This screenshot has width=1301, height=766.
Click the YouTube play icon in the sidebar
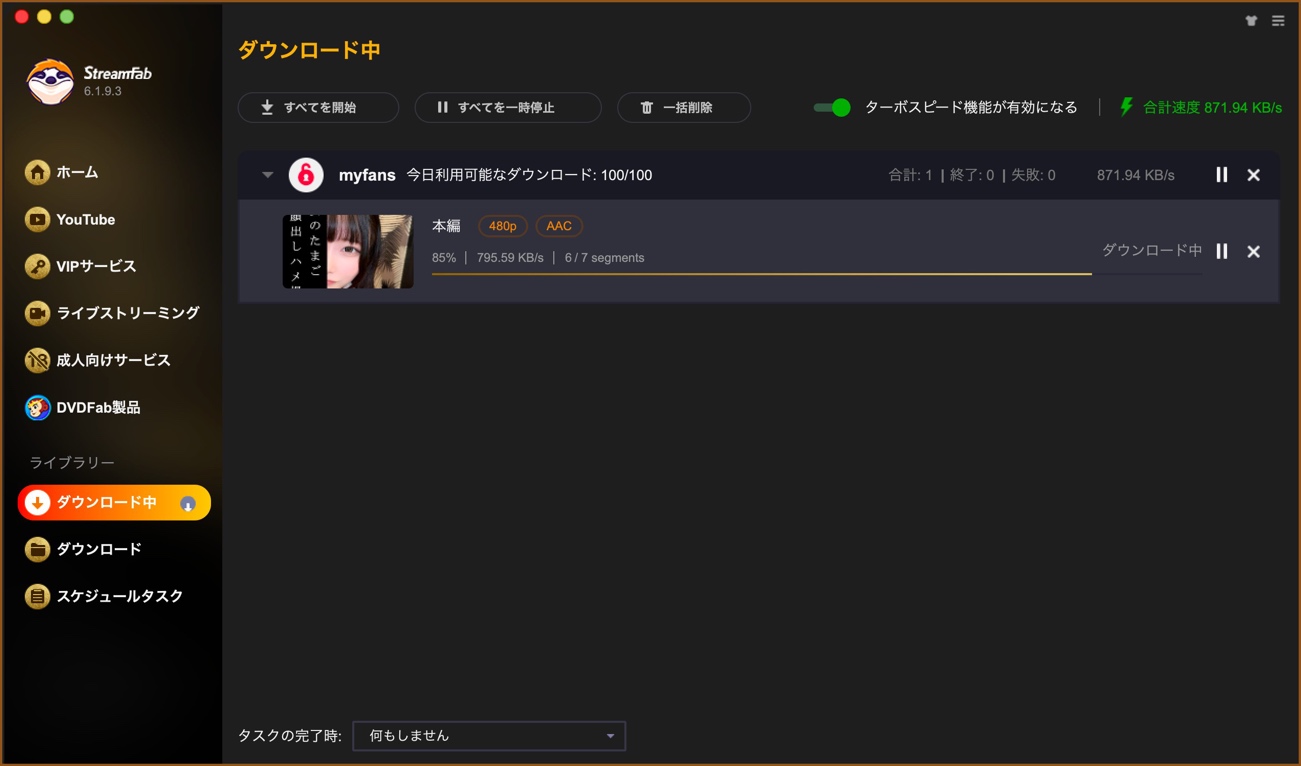pos(37,219)
